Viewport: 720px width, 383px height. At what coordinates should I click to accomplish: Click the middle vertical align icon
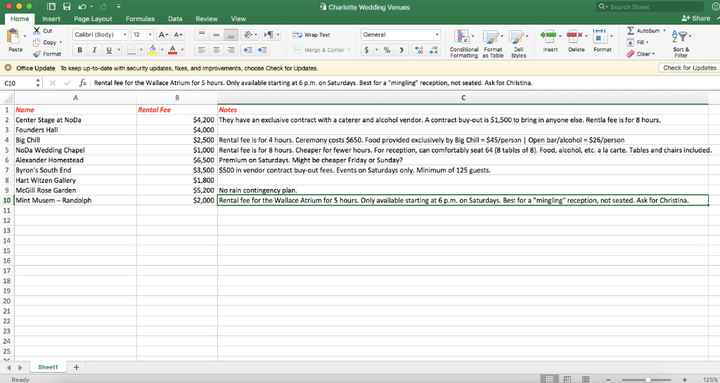[x=216, y=35]
